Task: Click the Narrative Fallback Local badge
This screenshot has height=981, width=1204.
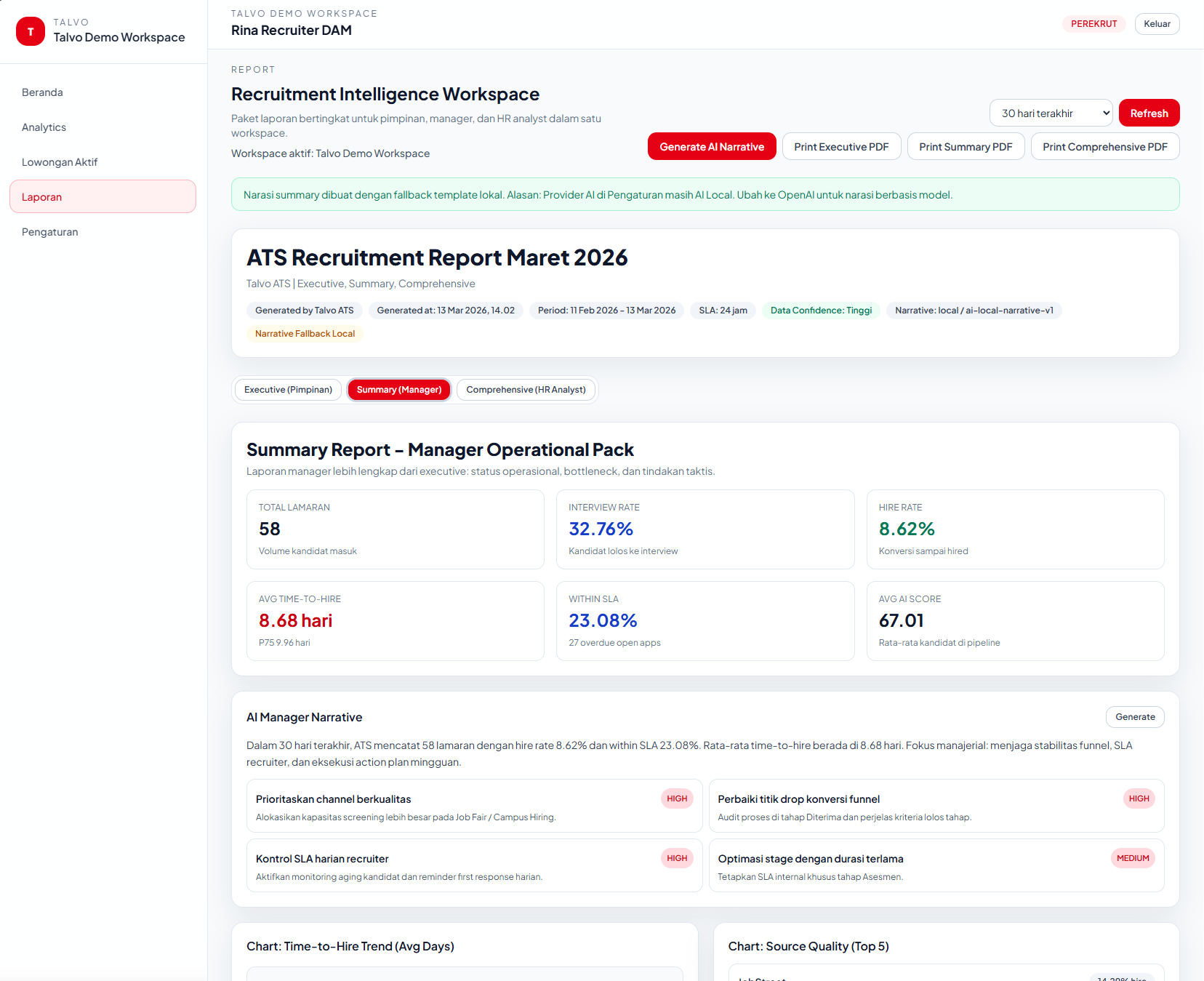Action: pos(304,333)
